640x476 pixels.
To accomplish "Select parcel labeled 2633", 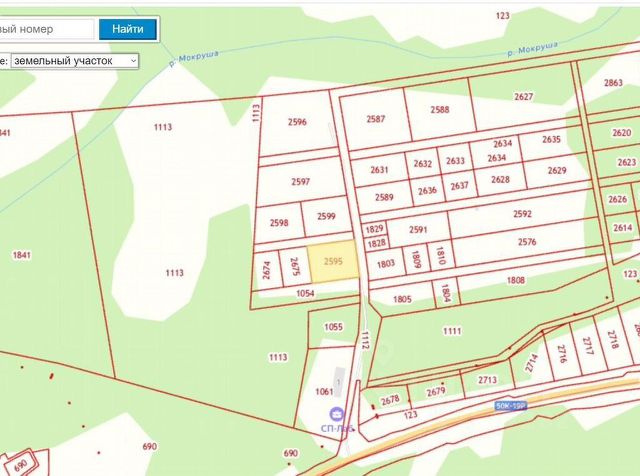I will coord(455,160).
